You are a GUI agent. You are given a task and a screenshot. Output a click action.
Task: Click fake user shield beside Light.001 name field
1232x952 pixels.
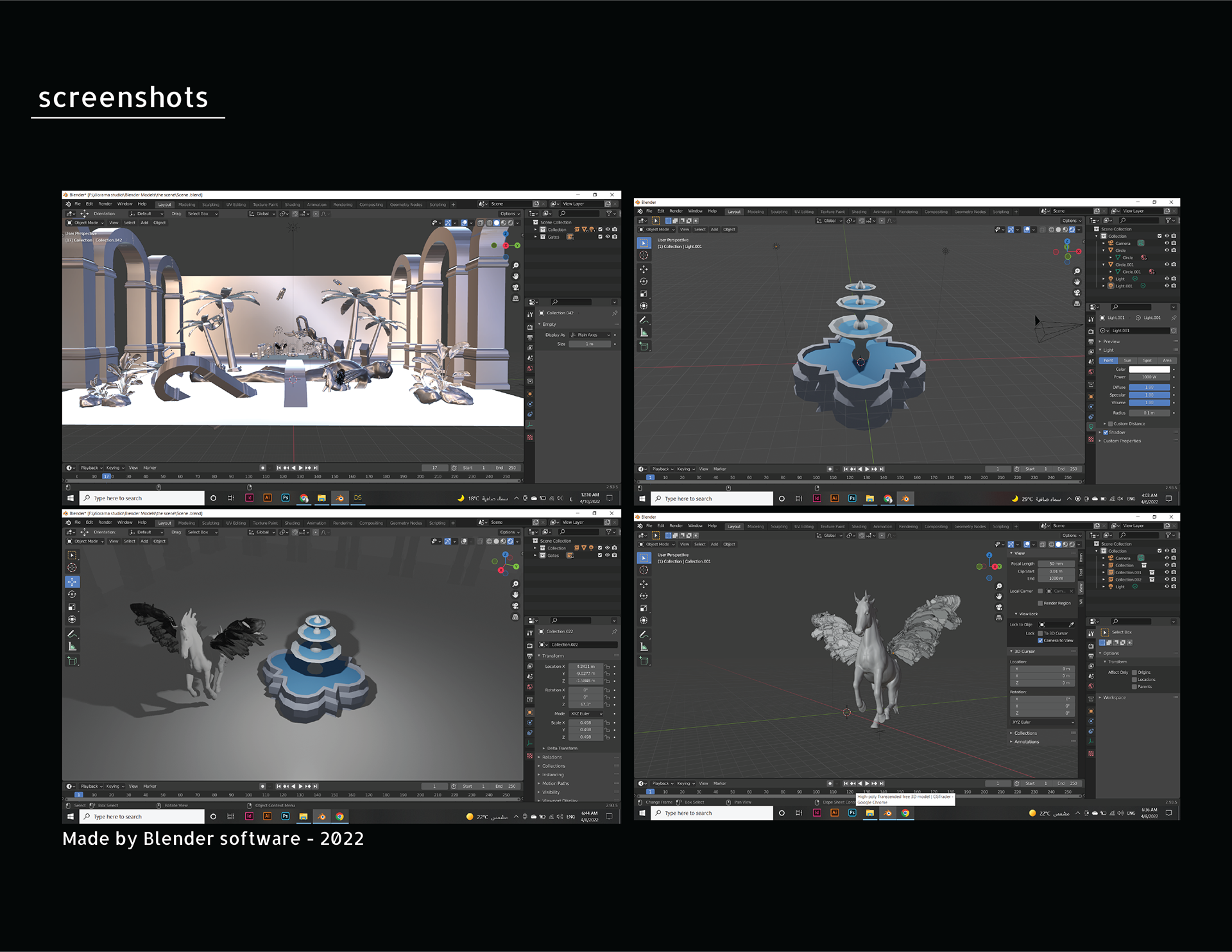(x=1174, y=331)
